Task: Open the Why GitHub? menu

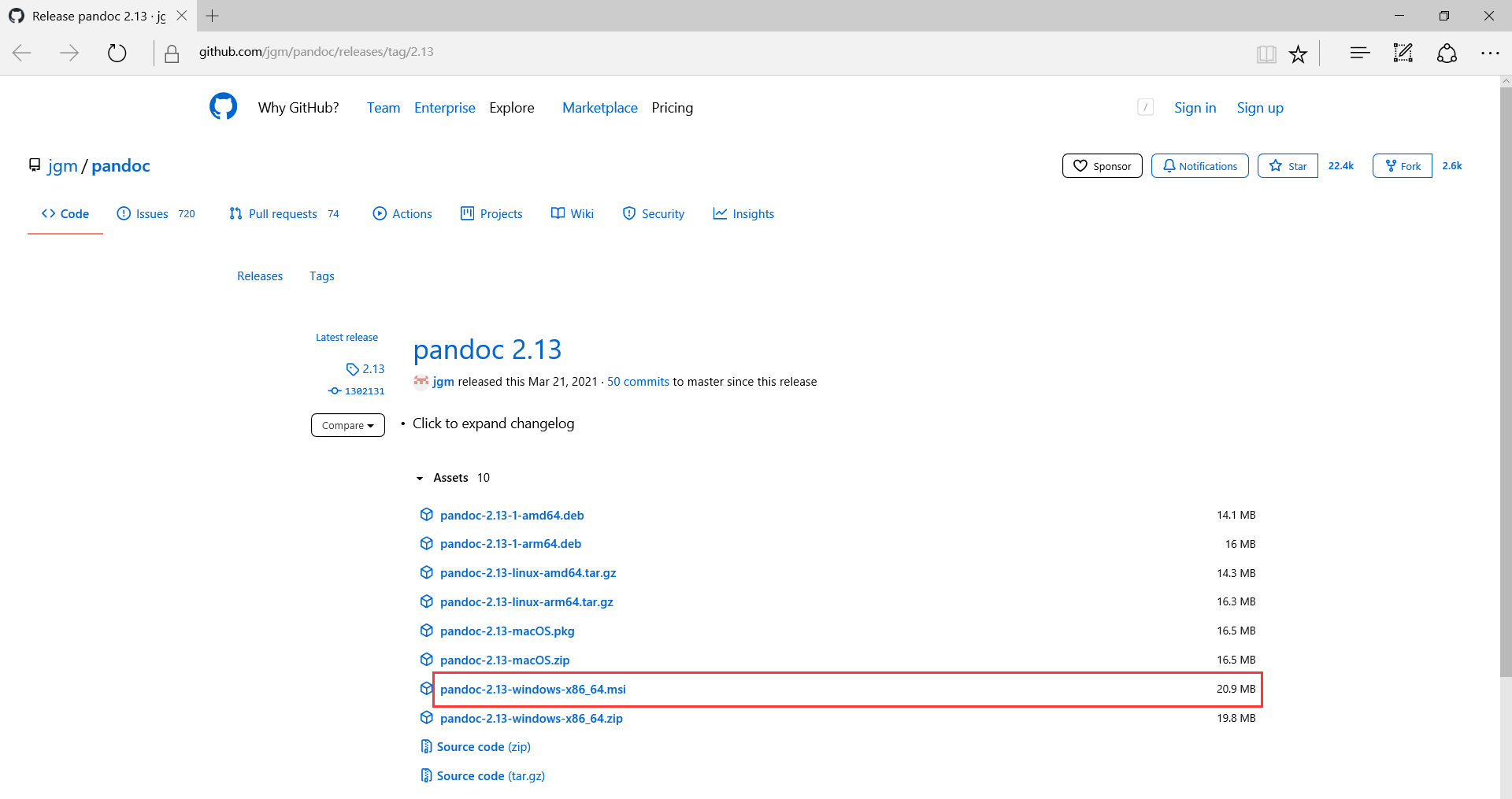Action: coord(298,108)
